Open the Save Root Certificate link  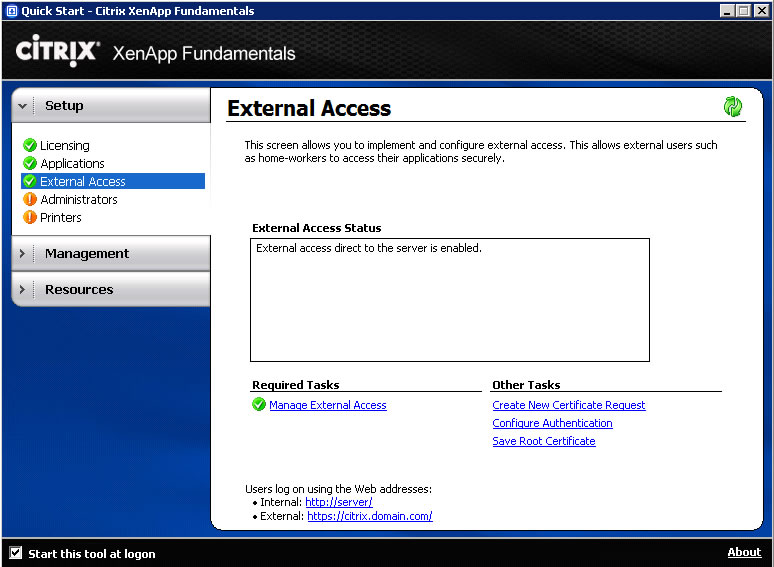coord(544,441)
